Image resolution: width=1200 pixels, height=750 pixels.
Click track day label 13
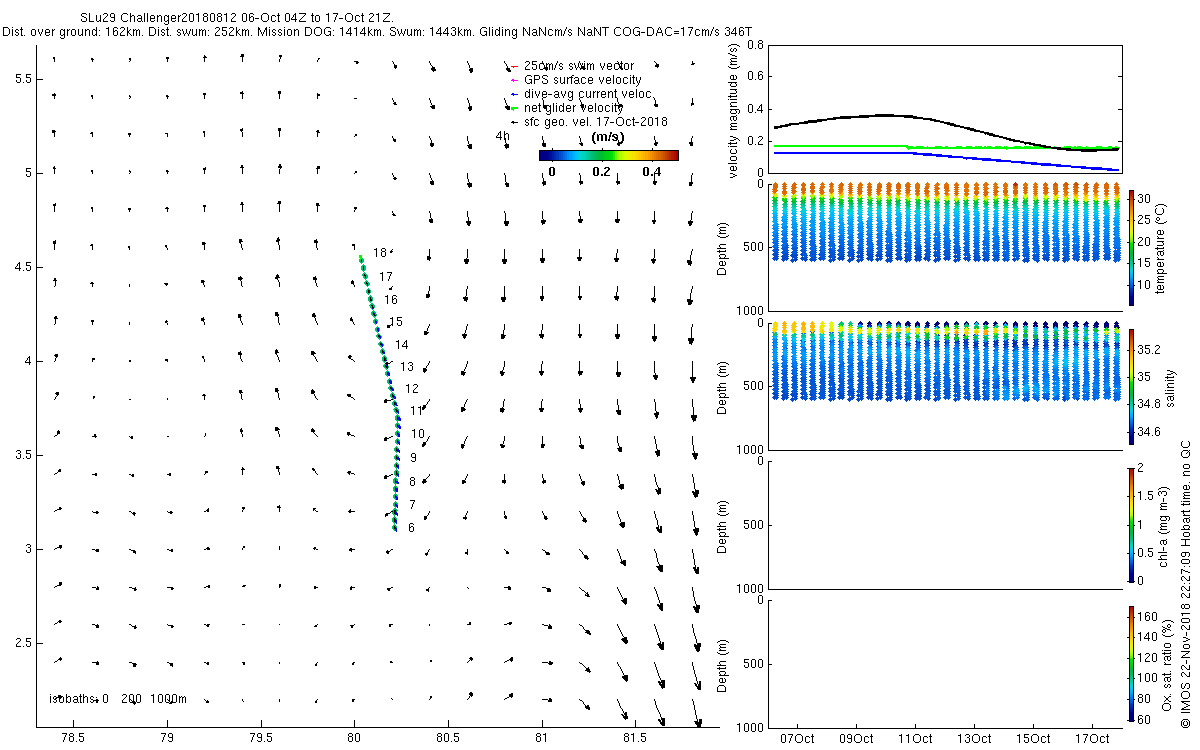407,367
